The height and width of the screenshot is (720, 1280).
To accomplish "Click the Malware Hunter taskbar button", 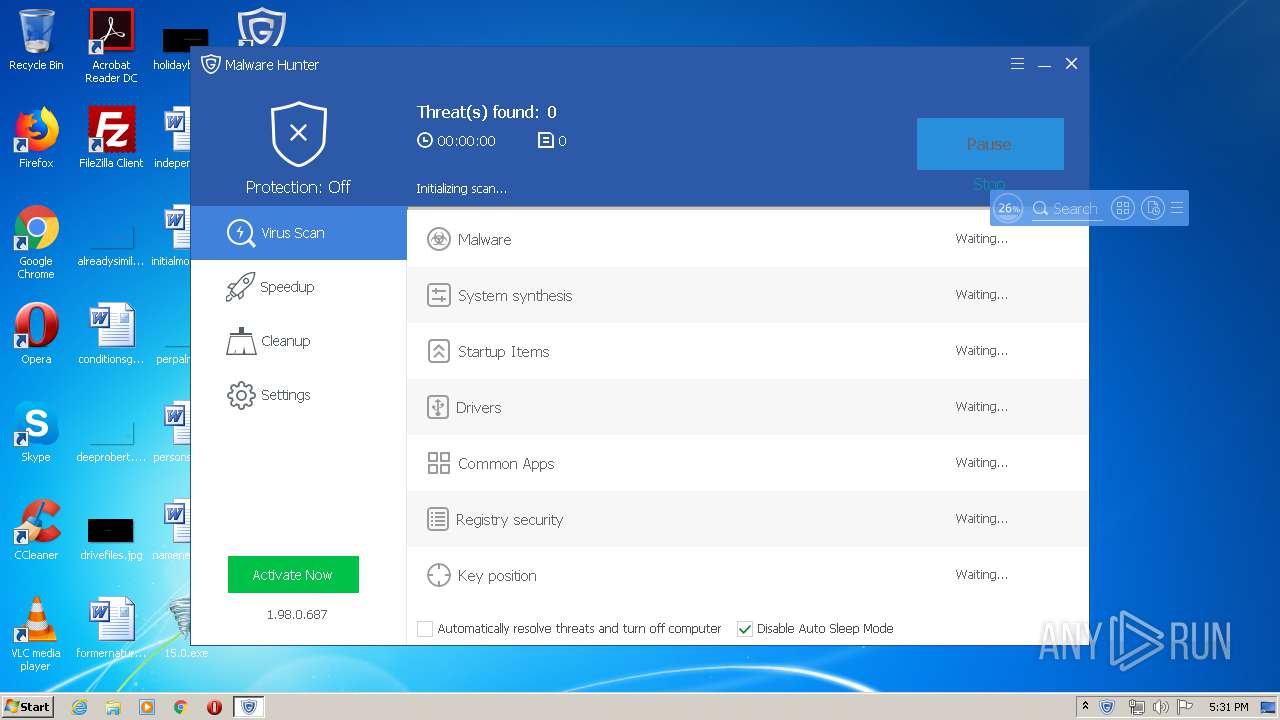I will click(x=249, y=707).
